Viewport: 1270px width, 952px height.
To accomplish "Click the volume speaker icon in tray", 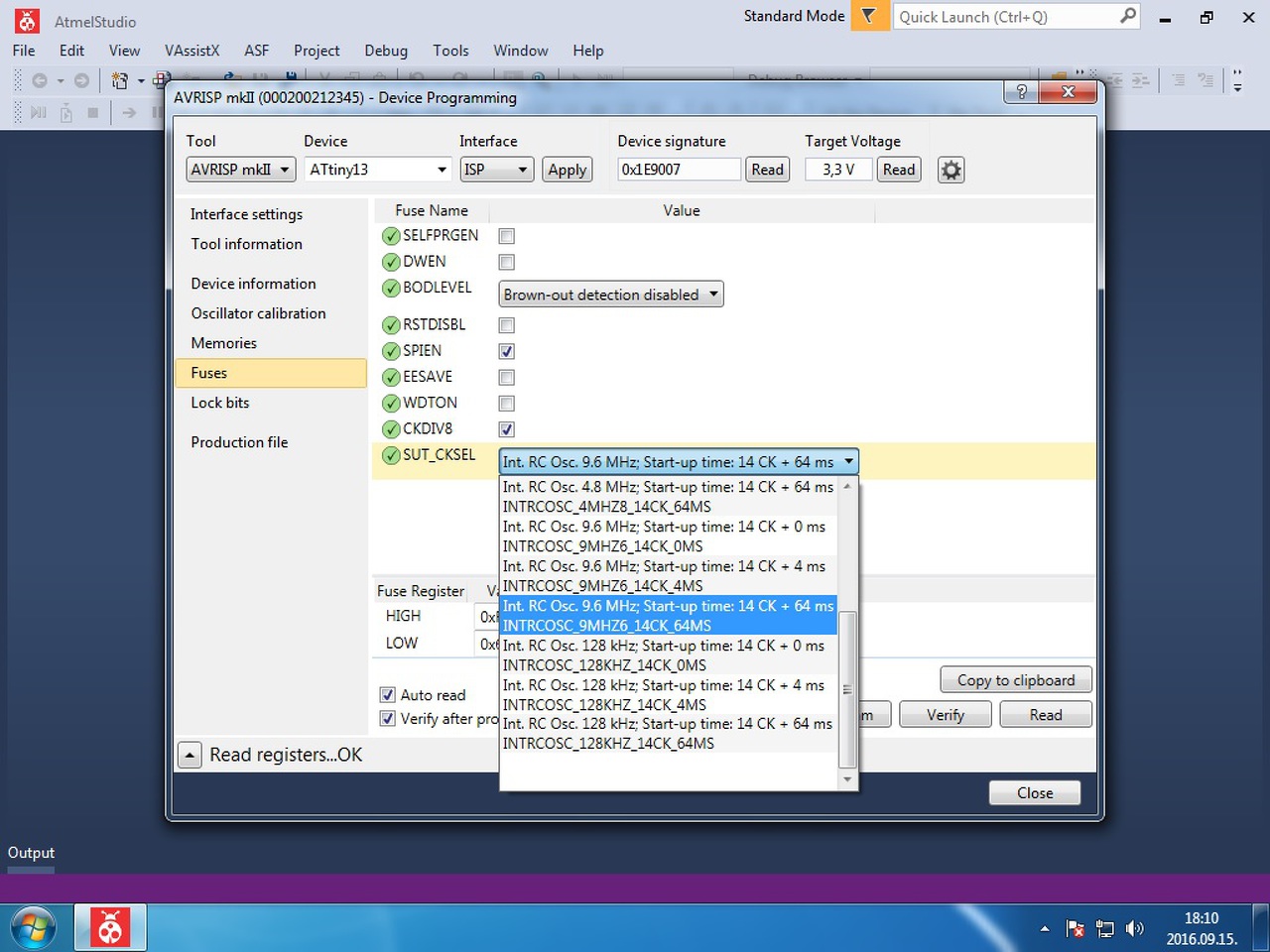I will (x=1134, y=928).
